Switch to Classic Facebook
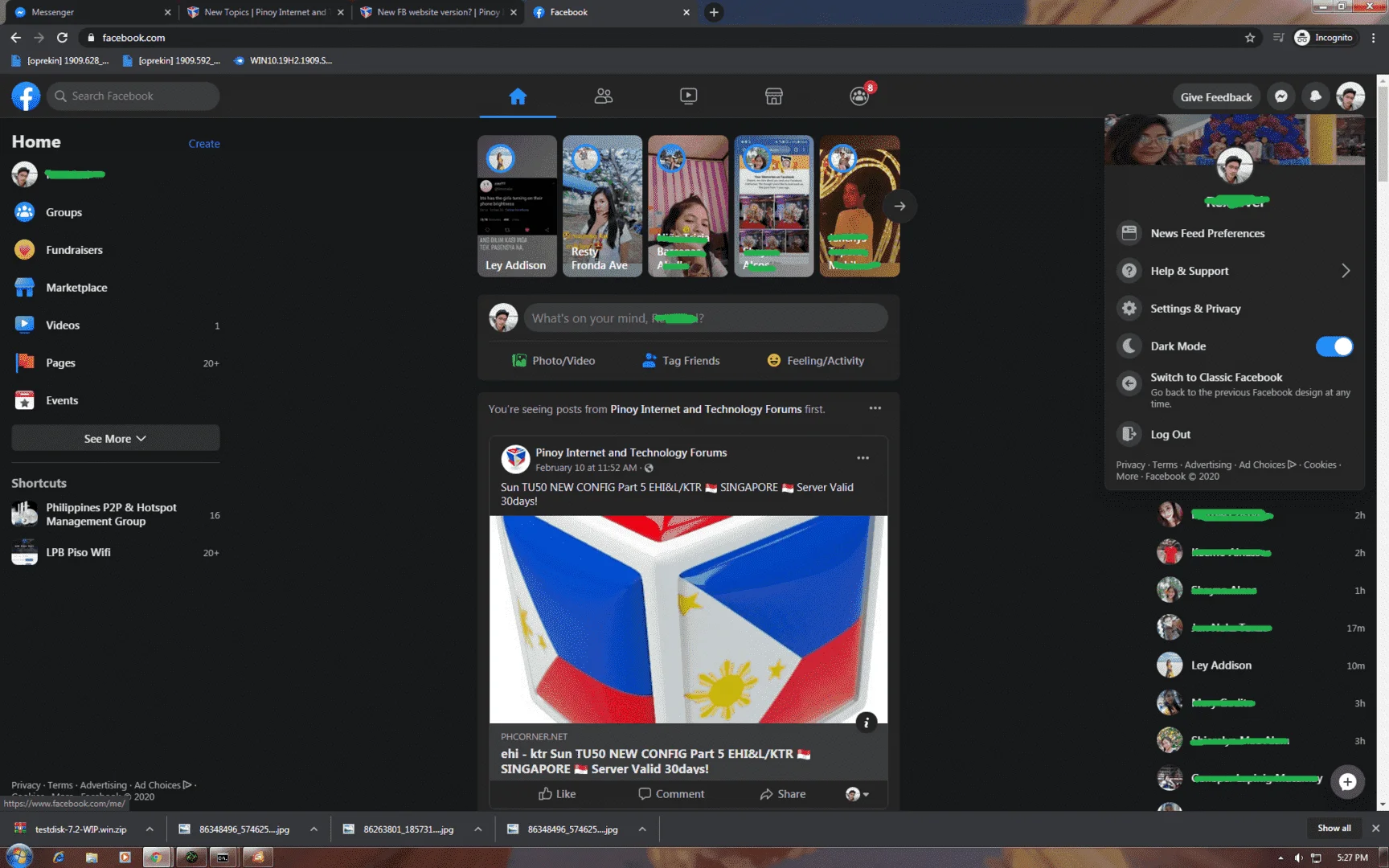Screen dimensions: 1389x868 (1235, 389)
